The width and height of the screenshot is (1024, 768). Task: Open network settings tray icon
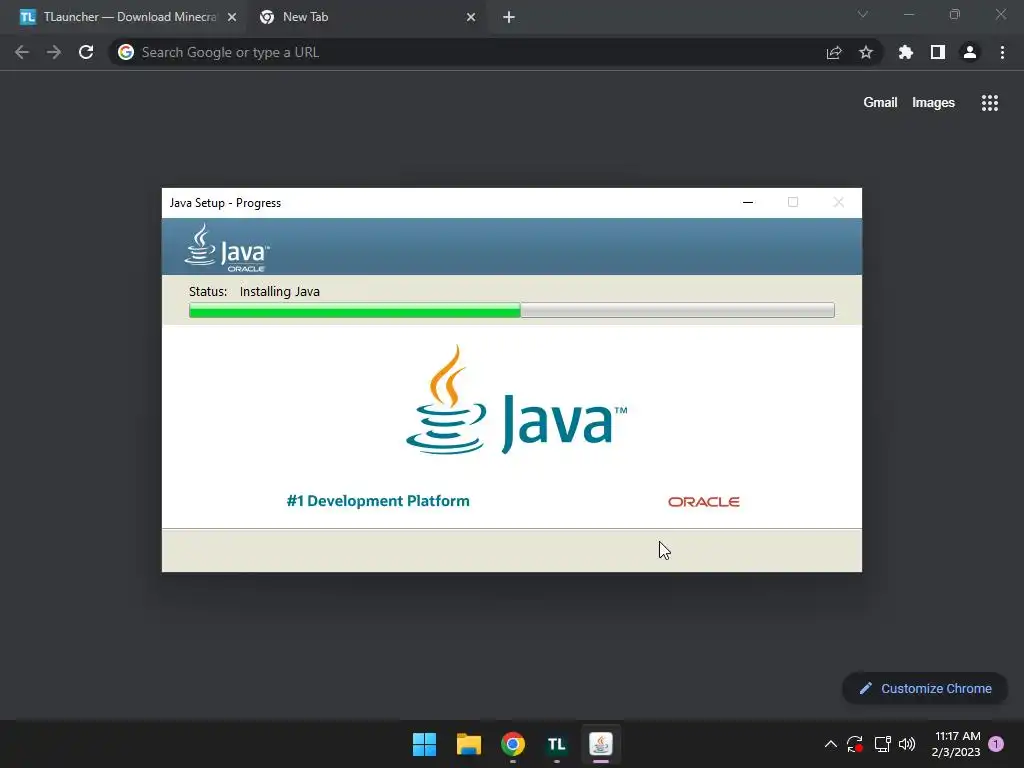point(882,744)
